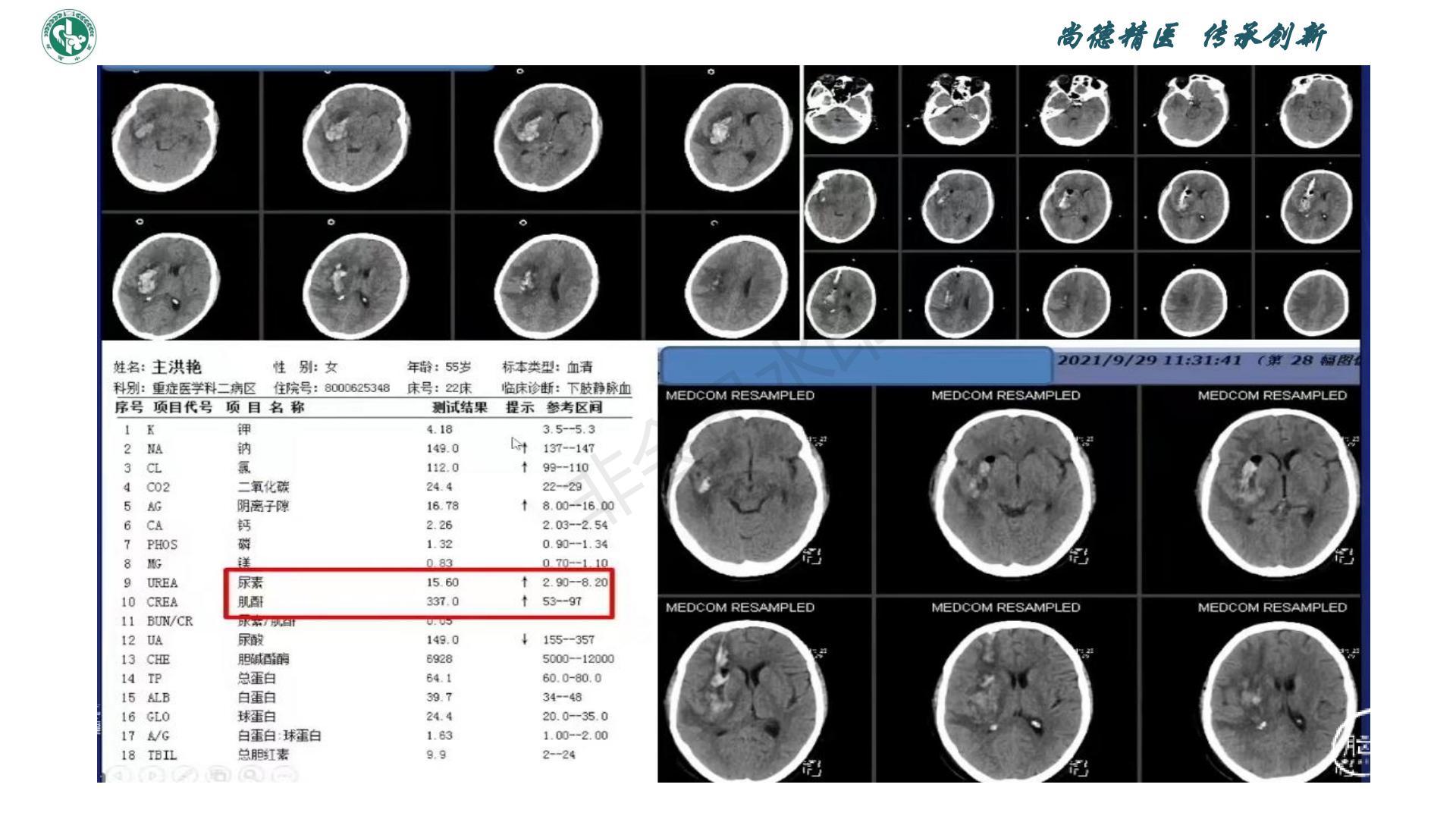Click the 床号: 22床 field
Viewport: 1456px width, 819px height.
click(x=438, y=388)
